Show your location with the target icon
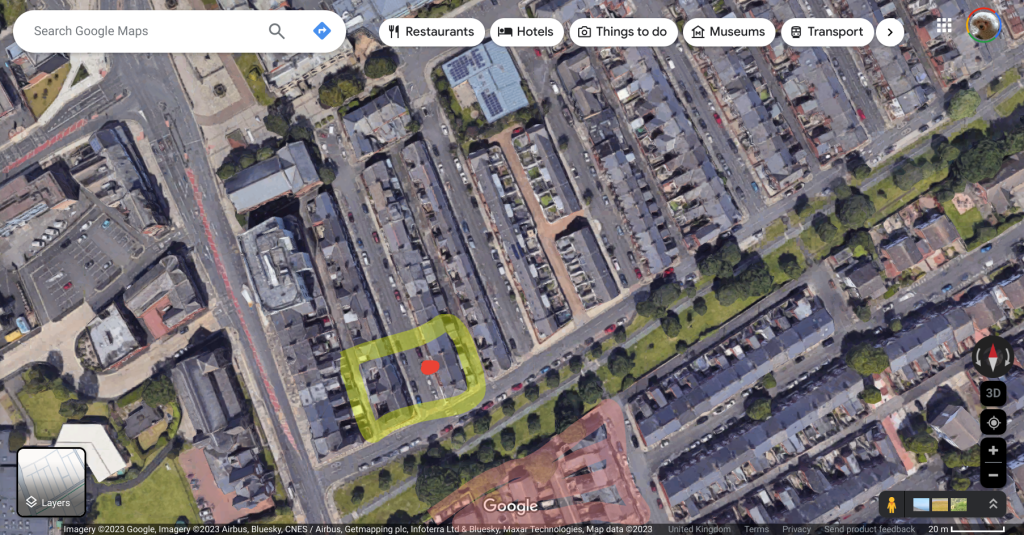The width and height of the screenshot is (1024, 535). 993,423
